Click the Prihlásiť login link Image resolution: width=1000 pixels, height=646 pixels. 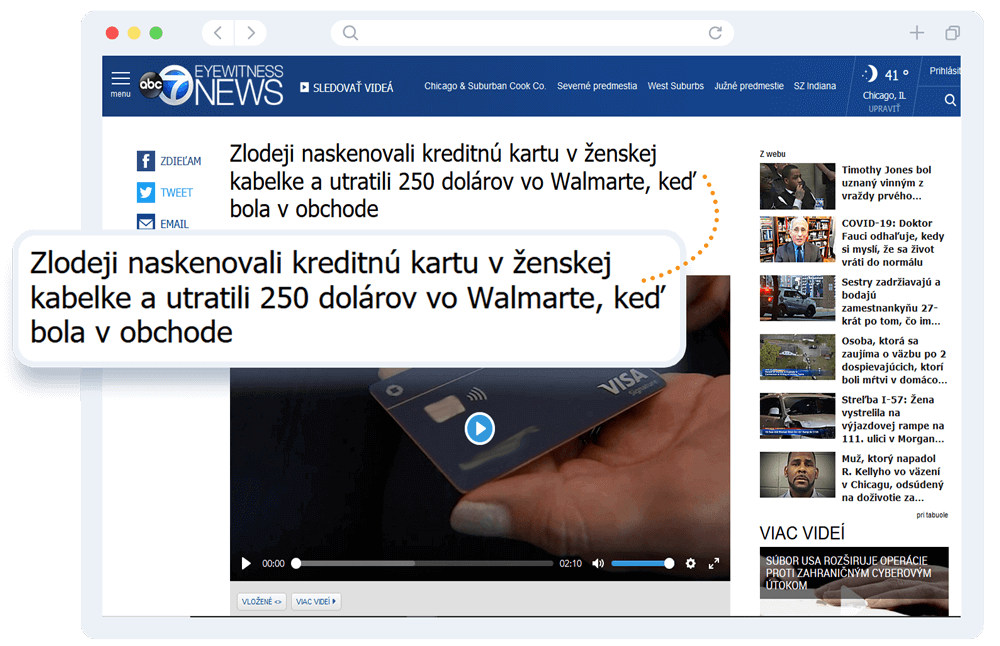(945, 71)
